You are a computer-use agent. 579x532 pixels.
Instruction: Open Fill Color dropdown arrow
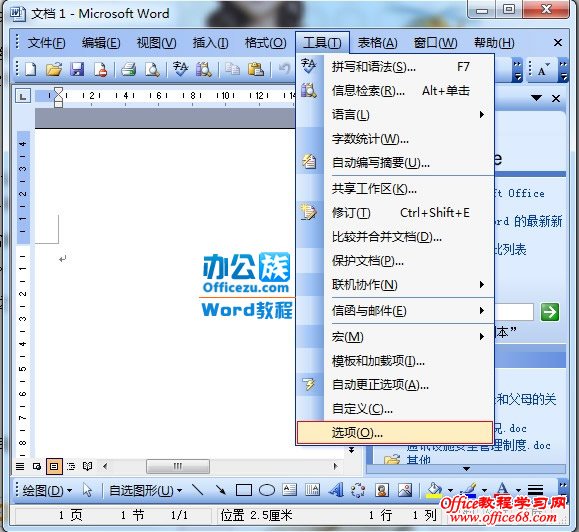(450, 491)
